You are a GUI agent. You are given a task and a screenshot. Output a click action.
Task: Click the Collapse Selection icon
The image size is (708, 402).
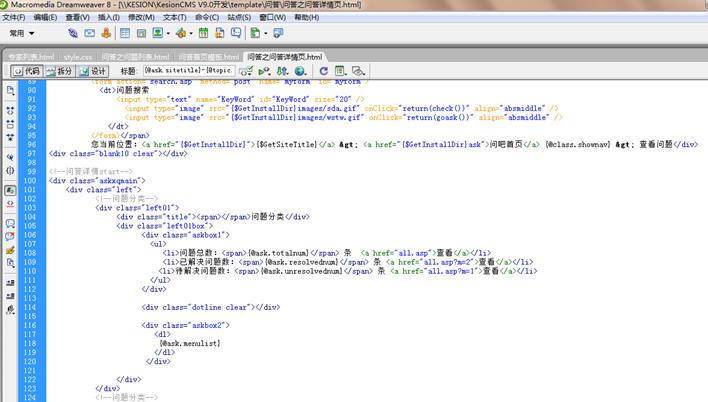(10, 124)
